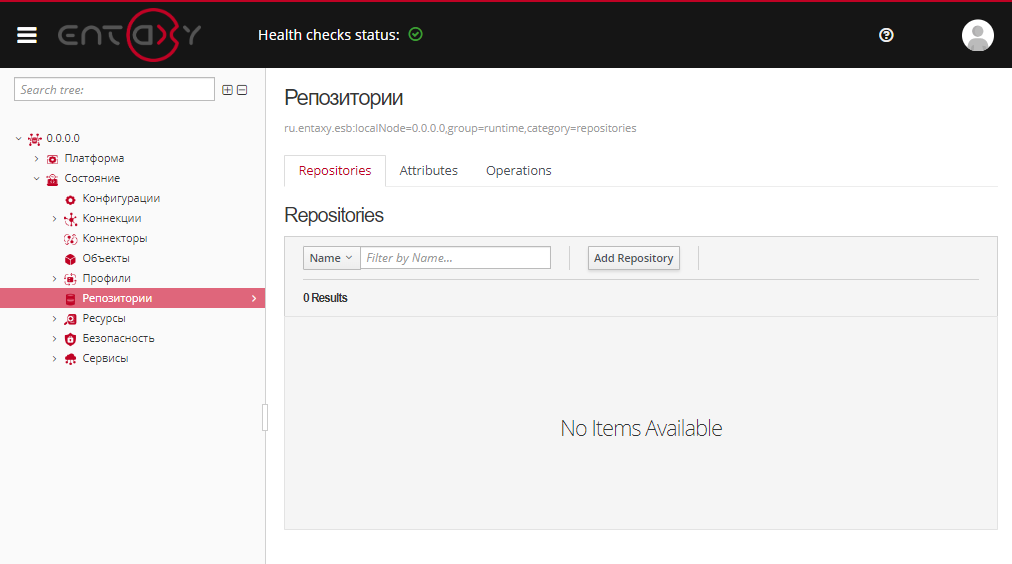The width and height of the screenshot is (1012, 564).
Task: Click the Health checks status label
Action: tap(329, 35)
